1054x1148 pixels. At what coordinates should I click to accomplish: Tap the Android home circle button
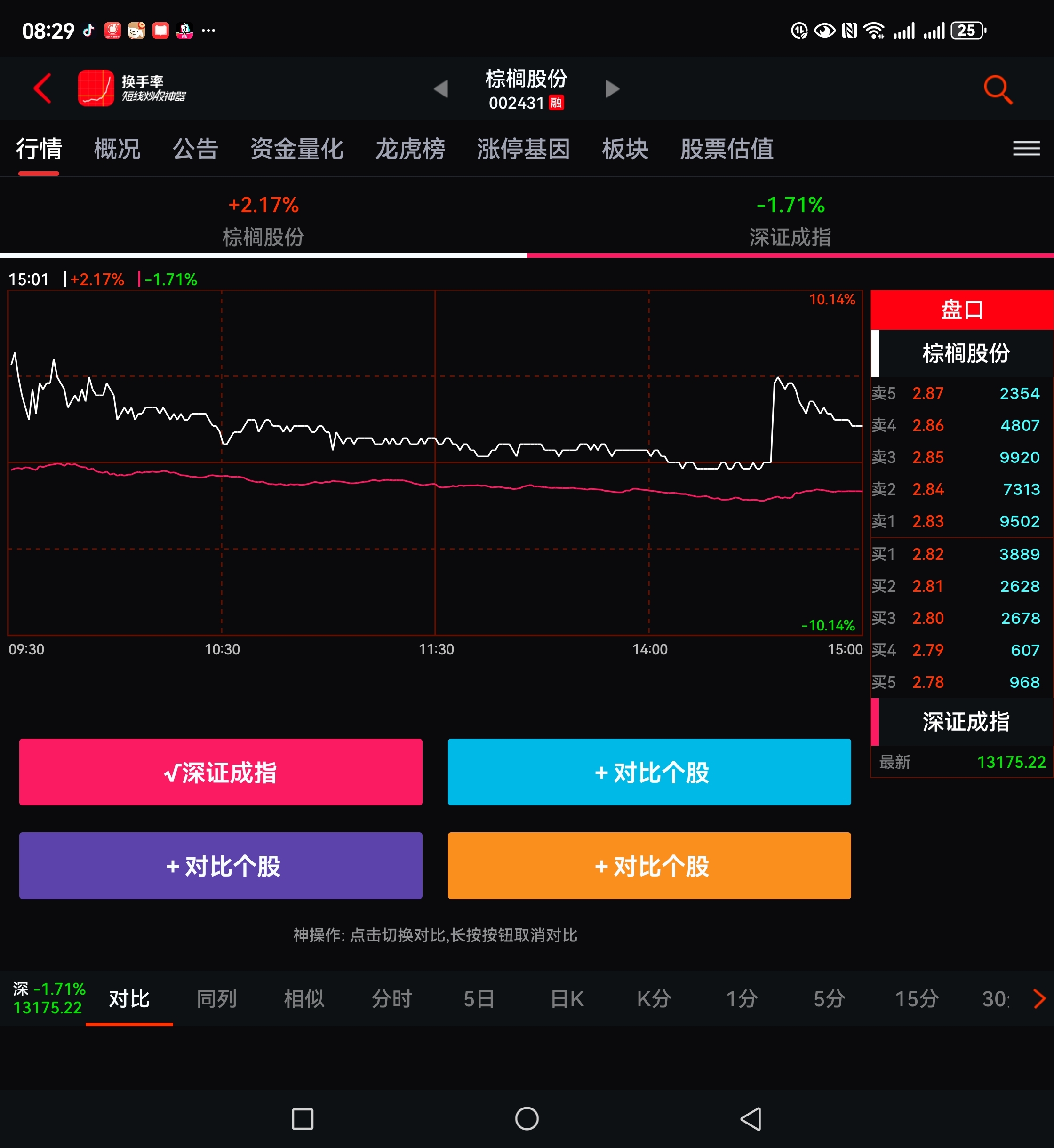pyautogui.click(x=527, y=1118)
